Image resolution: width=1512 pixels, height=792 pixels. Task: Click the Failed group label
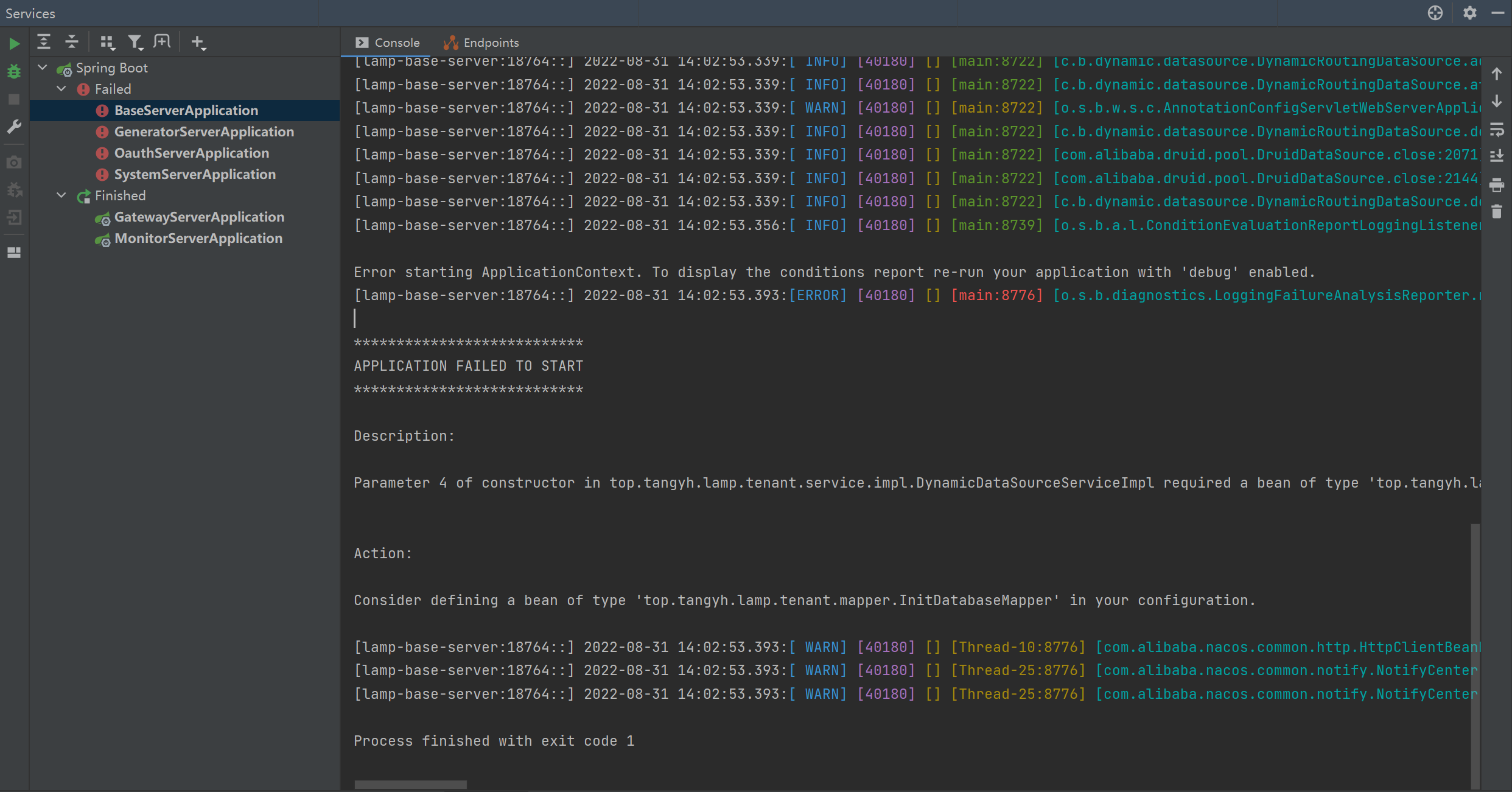[113, 89]
